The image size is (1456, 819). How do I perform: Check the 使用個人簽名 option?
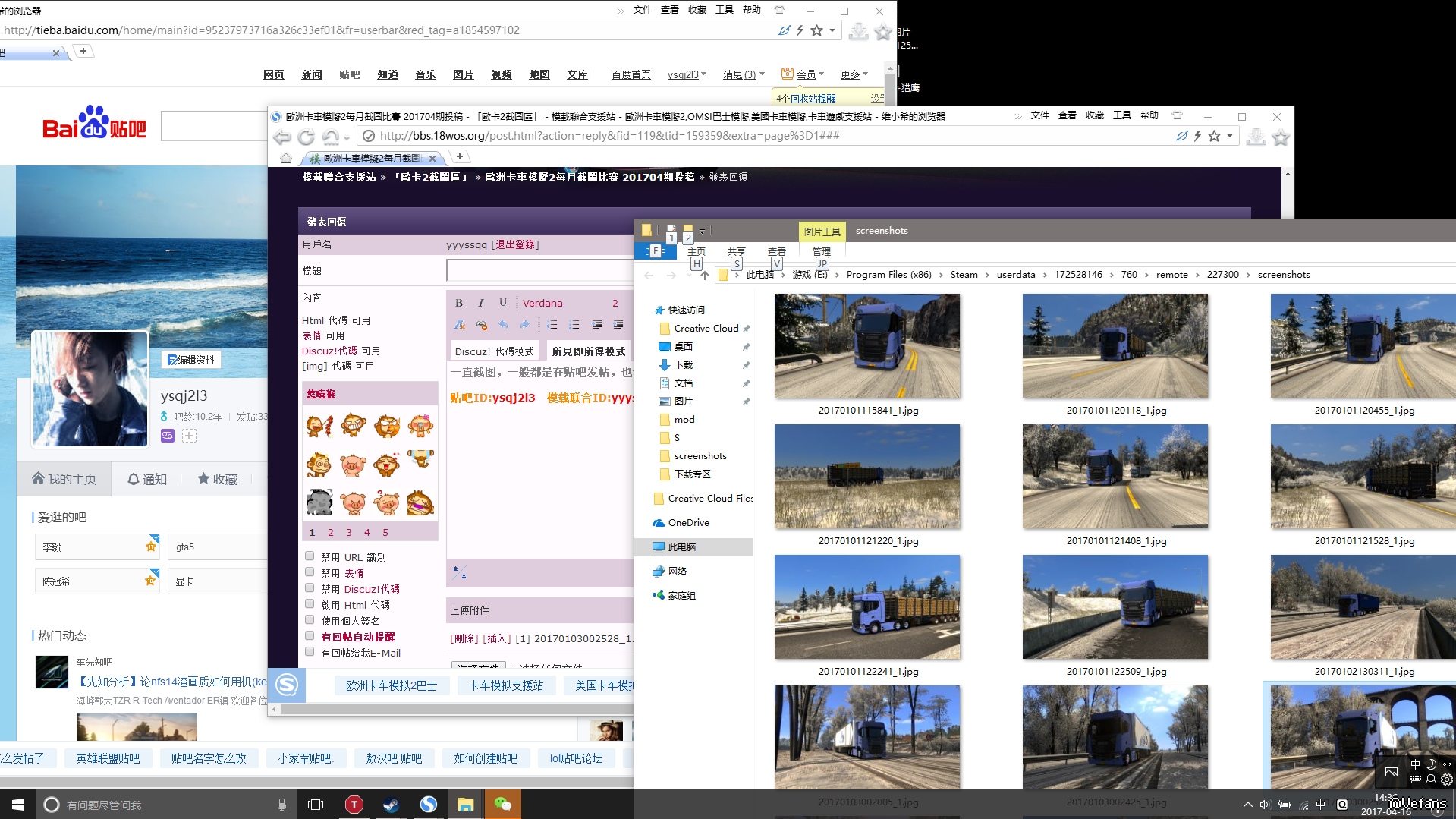pyautogui.click(x=310, y=620)
